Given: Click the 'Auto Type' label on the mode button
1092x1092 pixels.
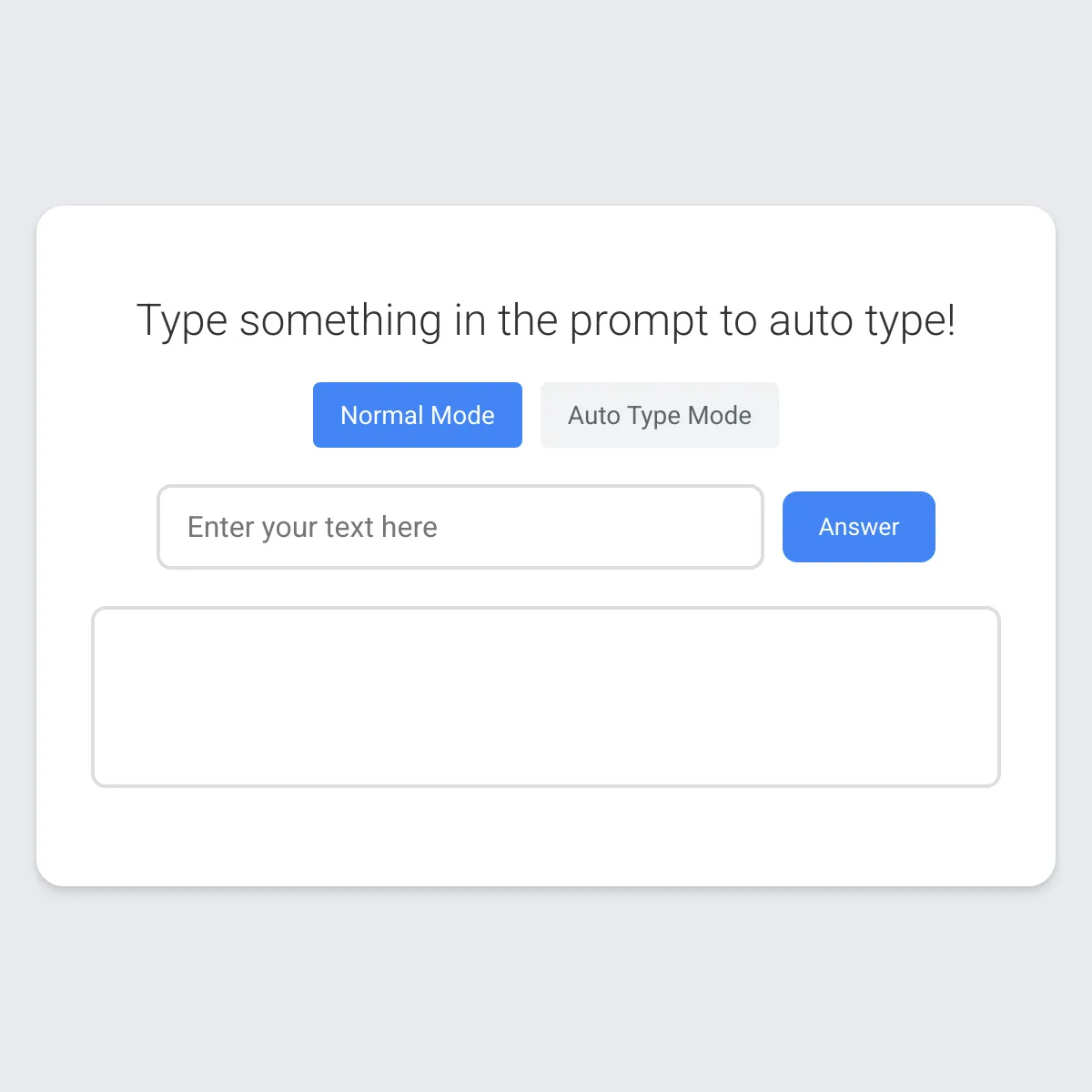Looking at the screenshot, I should (624, 416).
